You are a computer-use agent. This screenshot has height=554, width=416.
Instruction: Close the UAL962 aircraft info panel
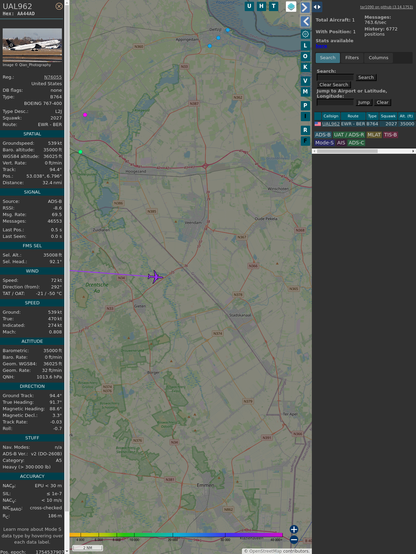(x=59, y=6)
